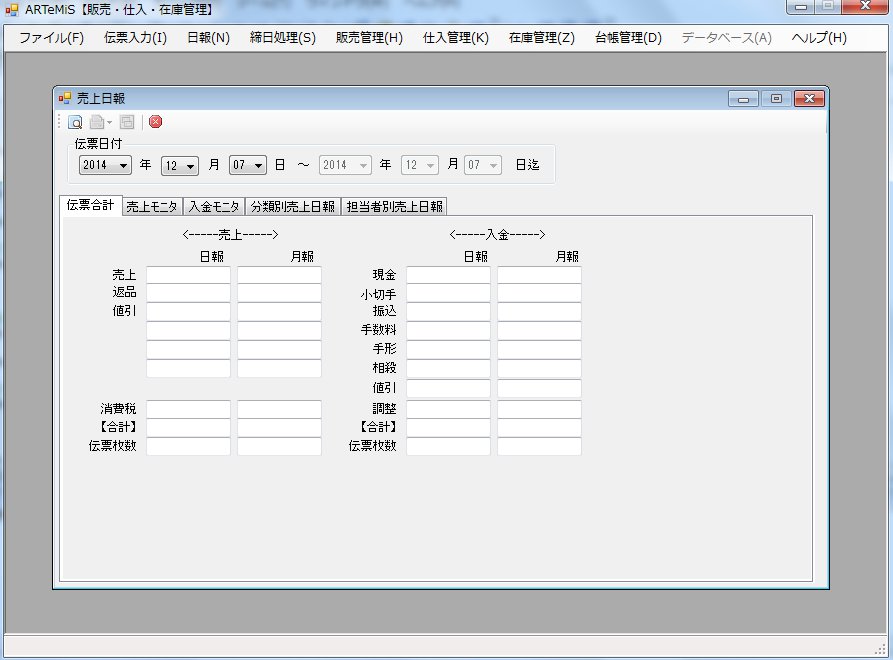Click the 返品 daily report field
Screen dimensions: 893x660
(189, 293)
